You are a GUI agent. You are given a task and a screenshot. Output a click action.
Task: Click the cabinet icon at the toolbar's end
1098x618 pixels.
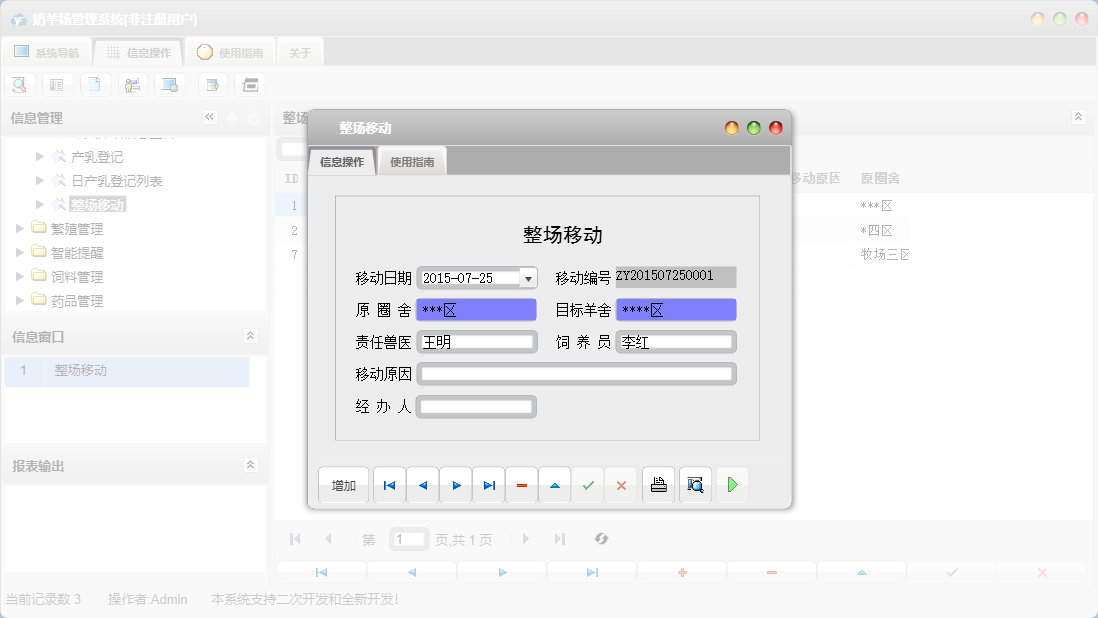[250, 84]
